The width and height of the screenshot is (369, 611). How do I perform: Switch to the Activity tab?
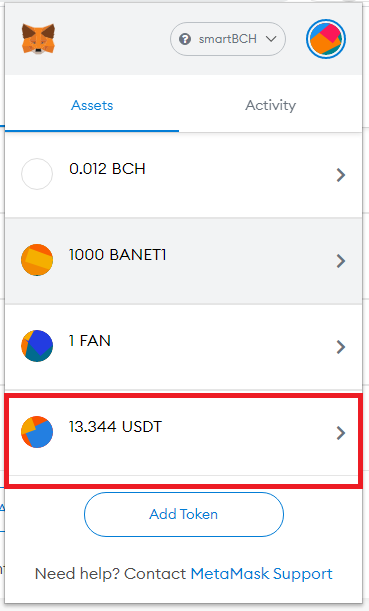pyautogui.click(x=270, y=105)
